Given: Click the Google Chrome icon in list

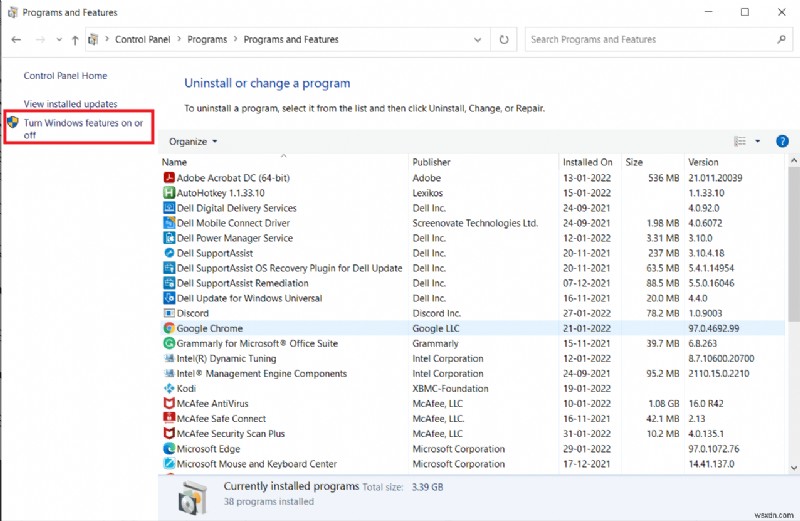Looking at the screenshot, I should pyautogui.click(x=169, y=328).
